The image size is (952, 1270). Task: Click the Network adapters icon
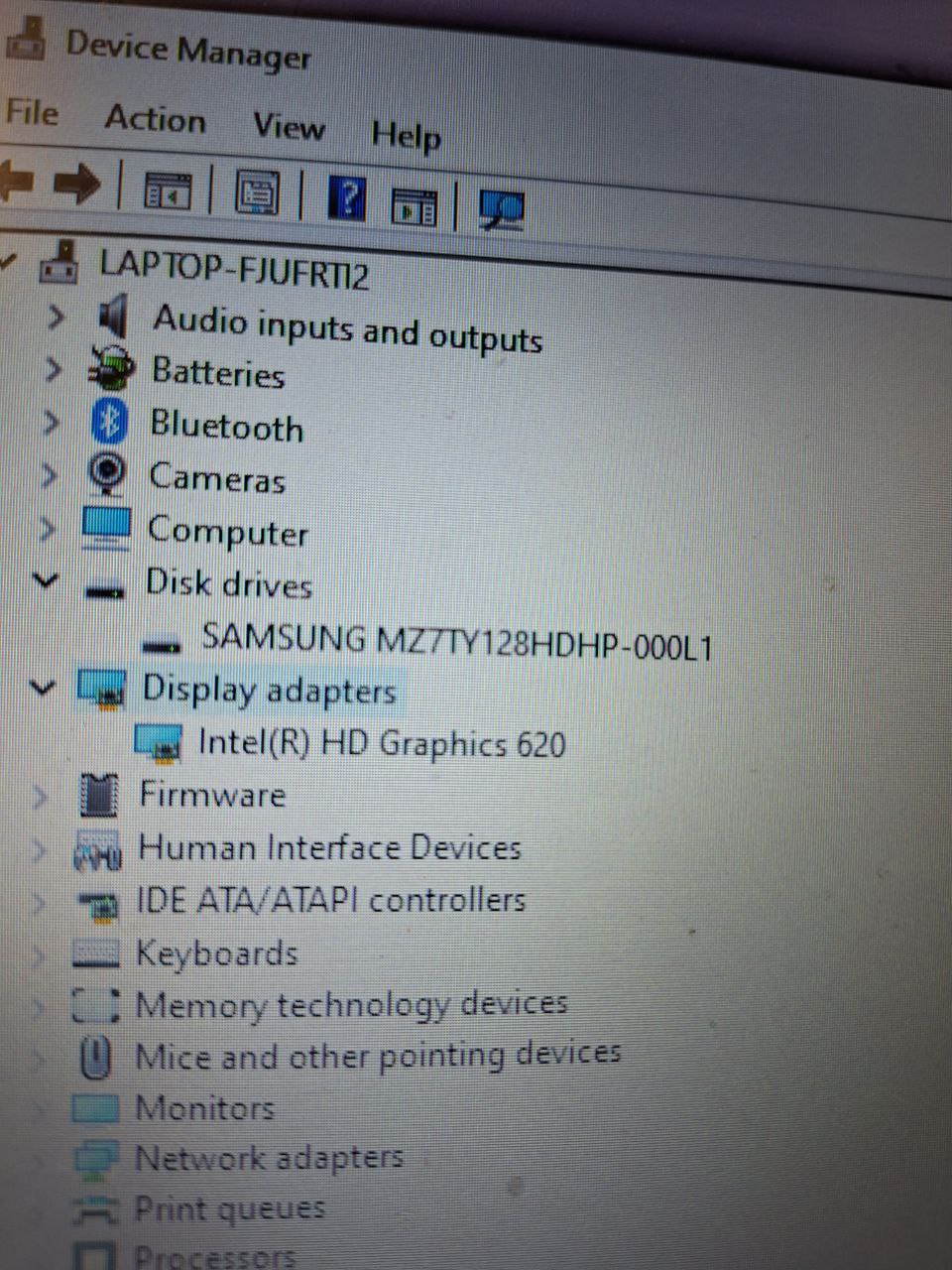(95, 1160)
